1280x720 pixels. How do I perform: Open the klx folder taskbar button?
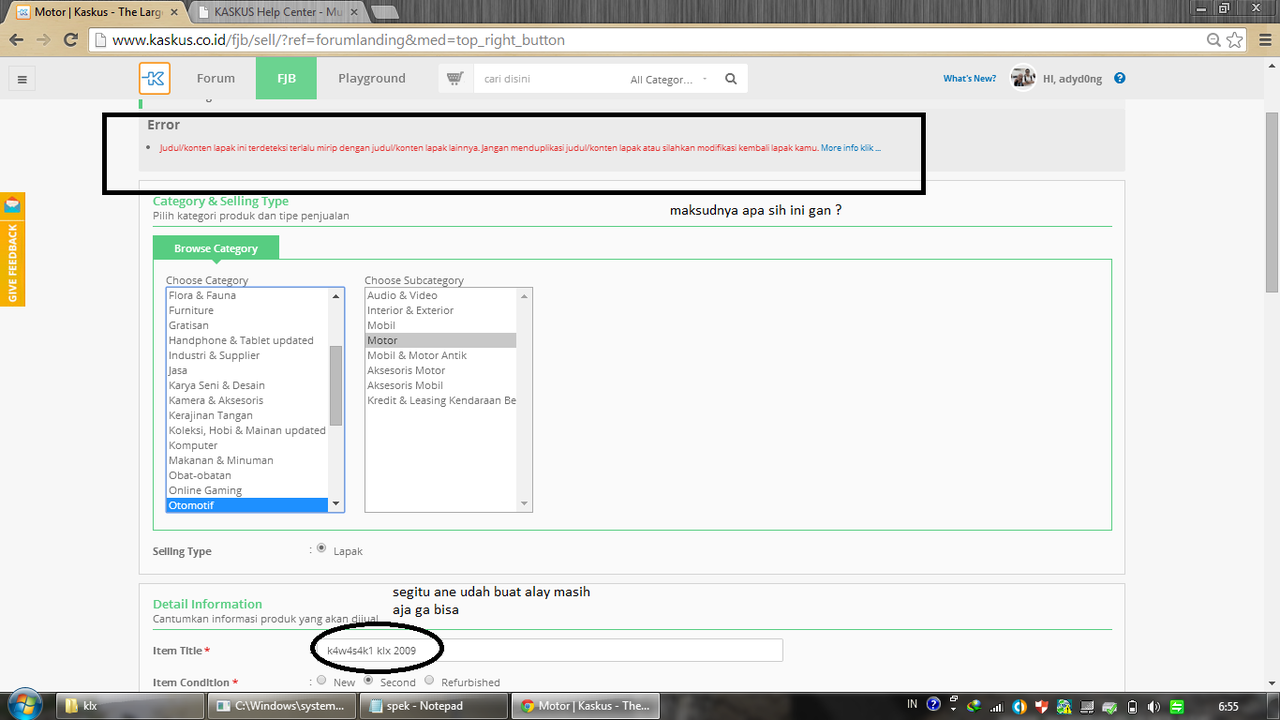(x=131, y=705)
